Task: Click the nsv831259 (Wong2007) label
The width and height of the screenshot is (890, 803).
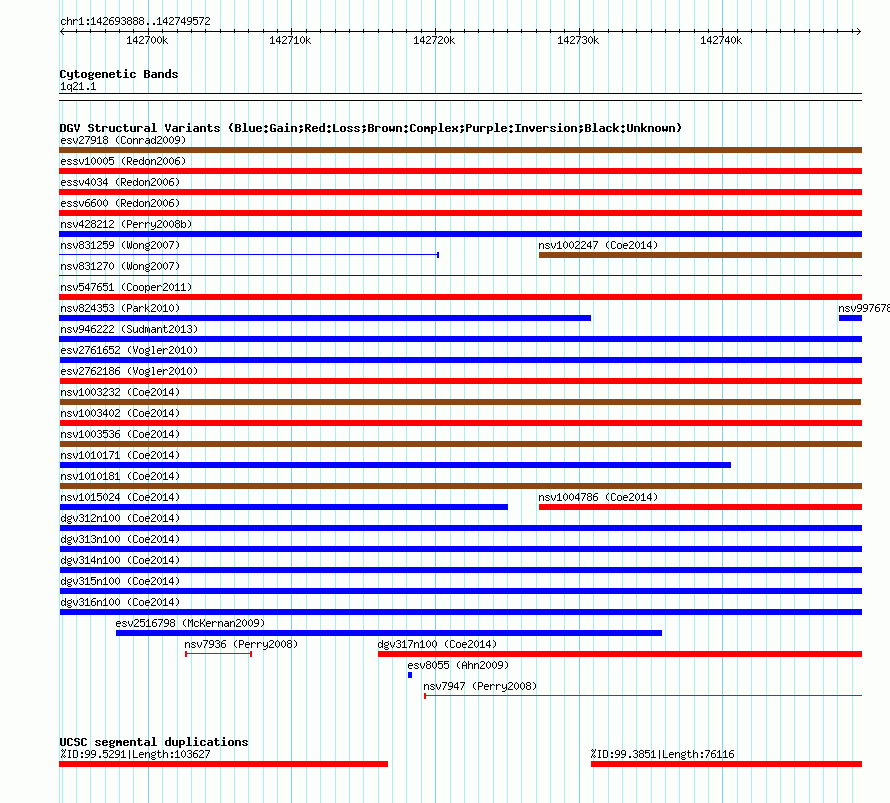Action: 120,245
